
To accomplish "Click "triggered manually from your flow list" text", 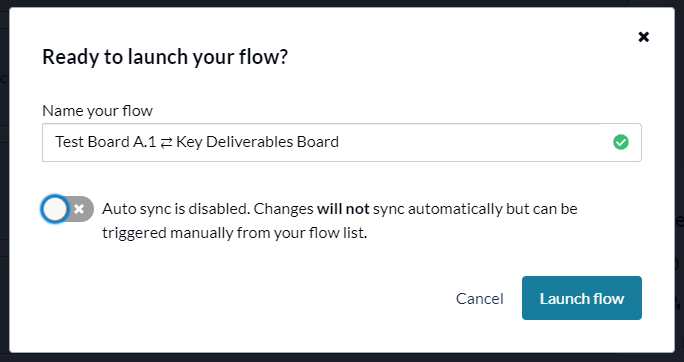I will [234, 233].
